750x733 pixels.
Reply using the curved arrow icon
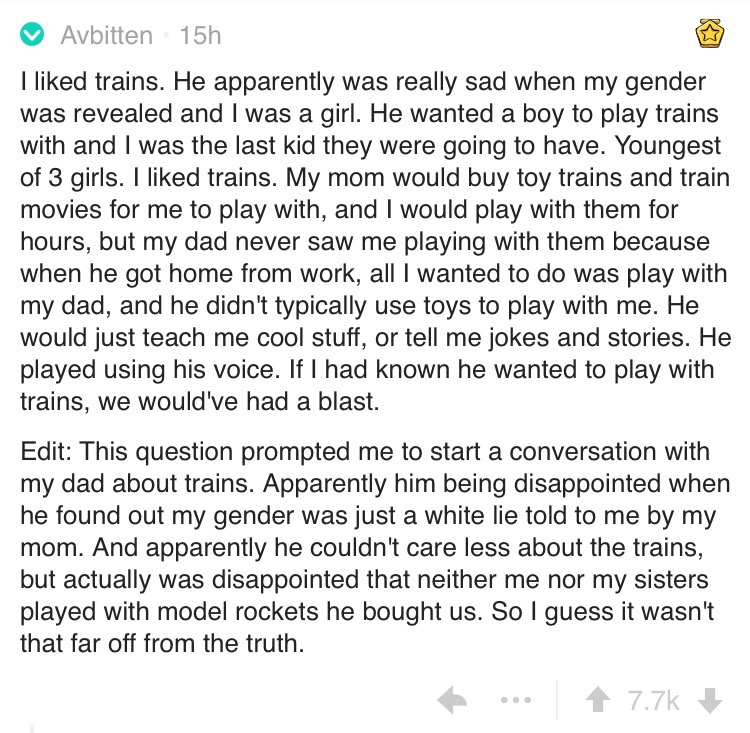click(452, 700)
